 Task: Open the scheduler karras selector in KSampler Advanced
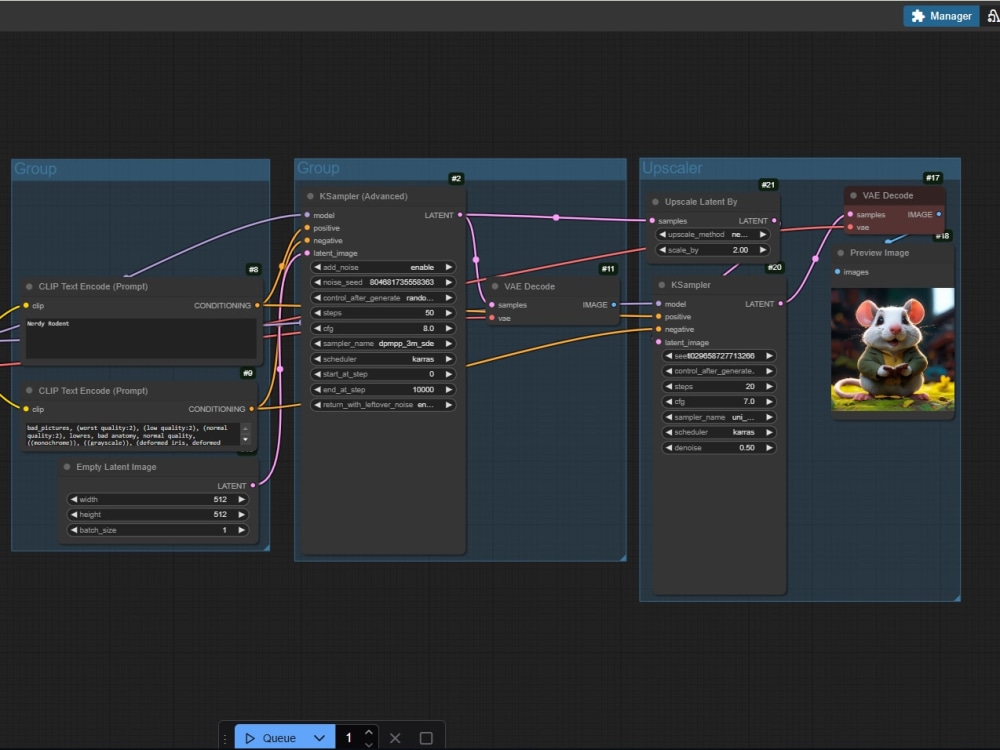coord(383,359)
